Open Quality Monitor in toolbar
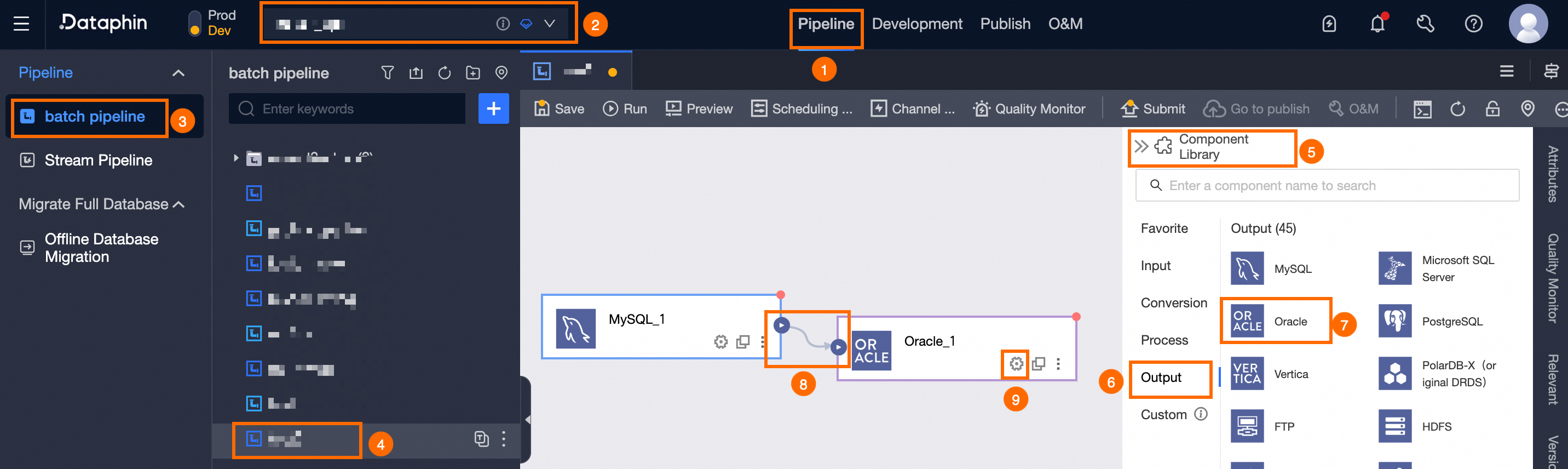This screenshot has width=1568, height=469. (1029, 108)
